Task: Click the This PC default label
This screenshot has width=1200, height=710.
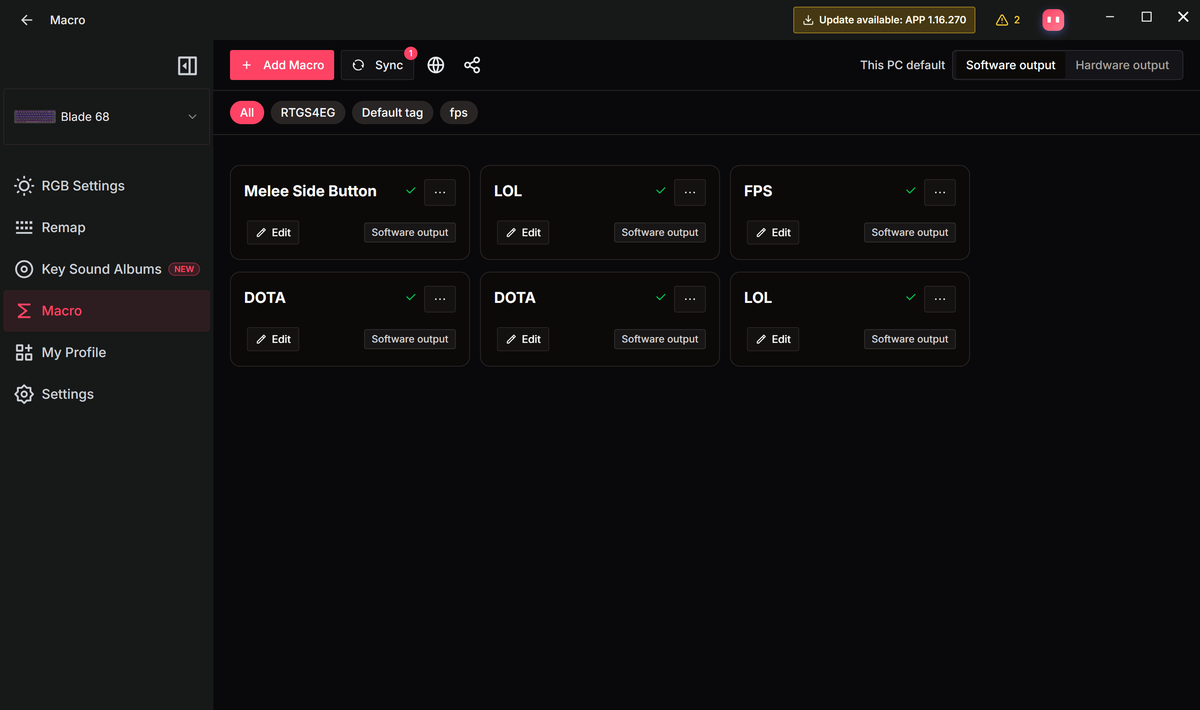Action: click(902, 65)
